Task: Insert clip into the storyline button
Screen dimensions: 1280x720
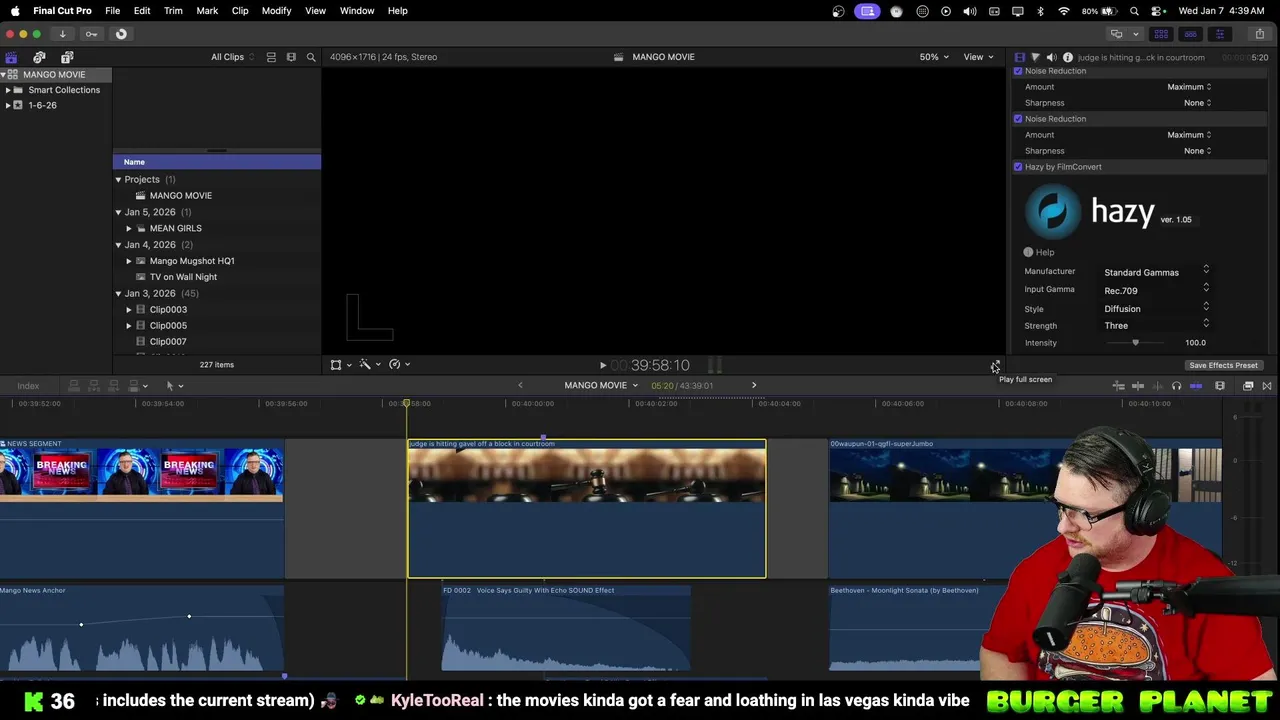Action: click(94, 386)
